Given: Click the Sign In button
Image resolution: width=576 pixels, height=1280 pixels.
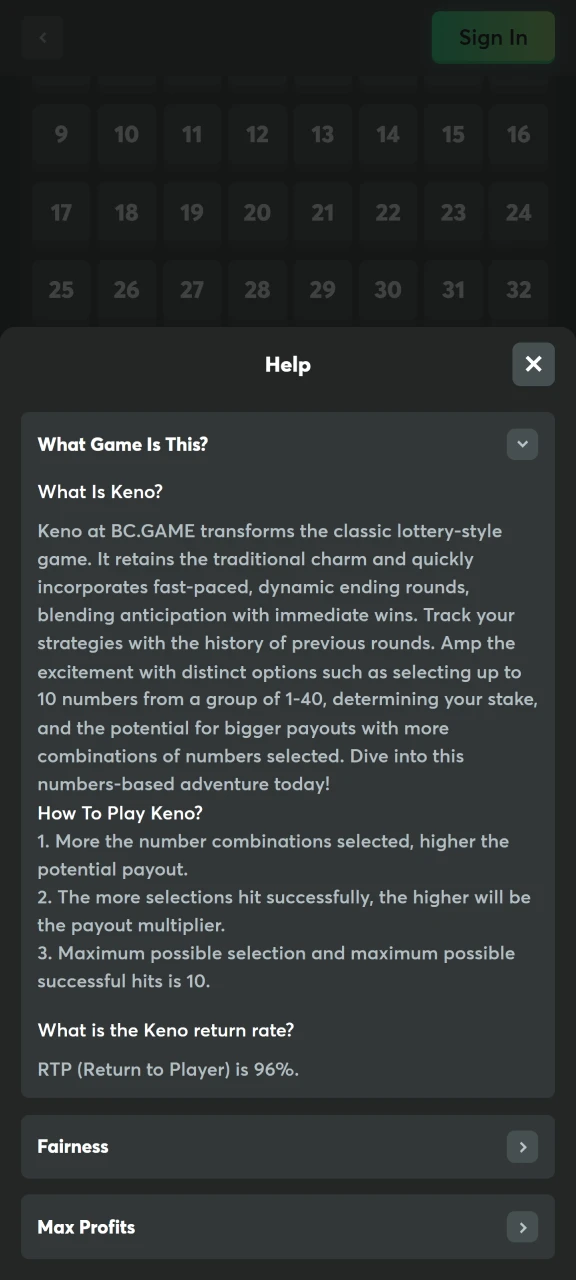Looking at the screenshot, I should 492,37.
